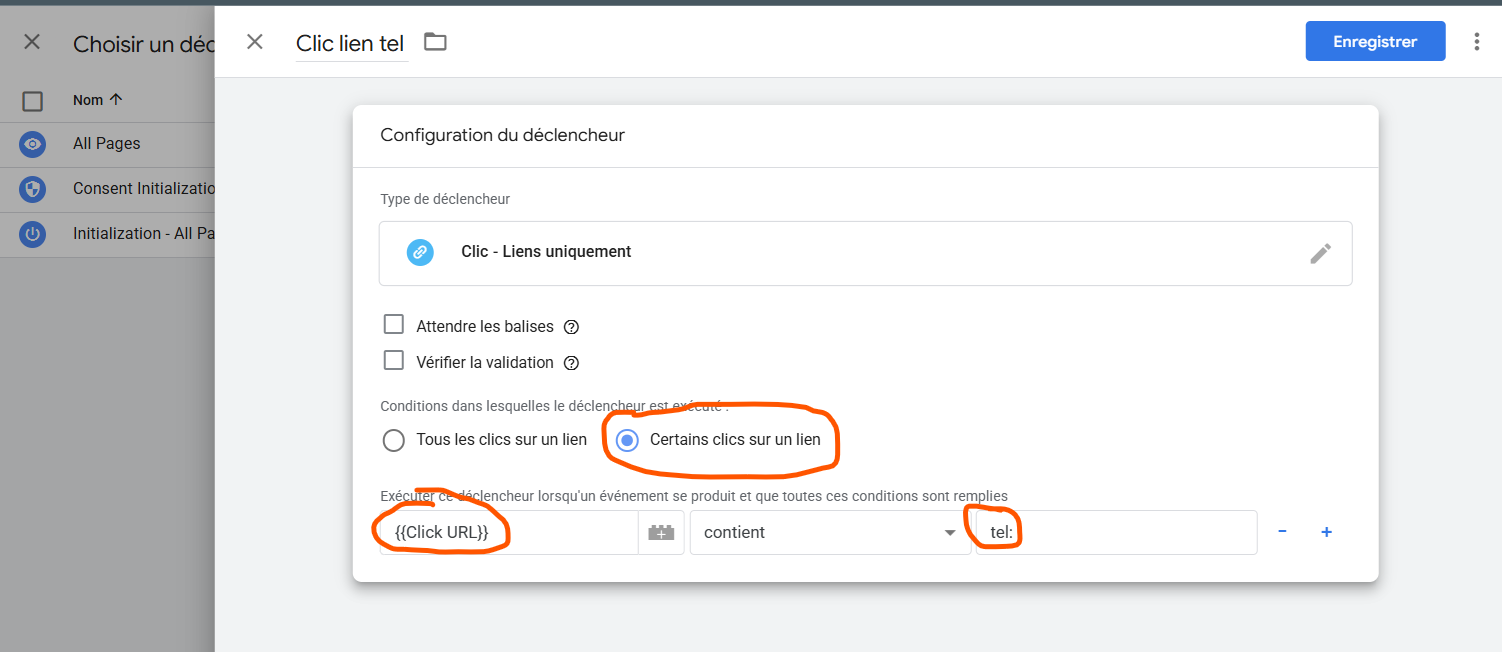The width and height of the screenshot is (1502, 652).
Task: Open the contient operator dropdown
Action: tap(829, 533)
